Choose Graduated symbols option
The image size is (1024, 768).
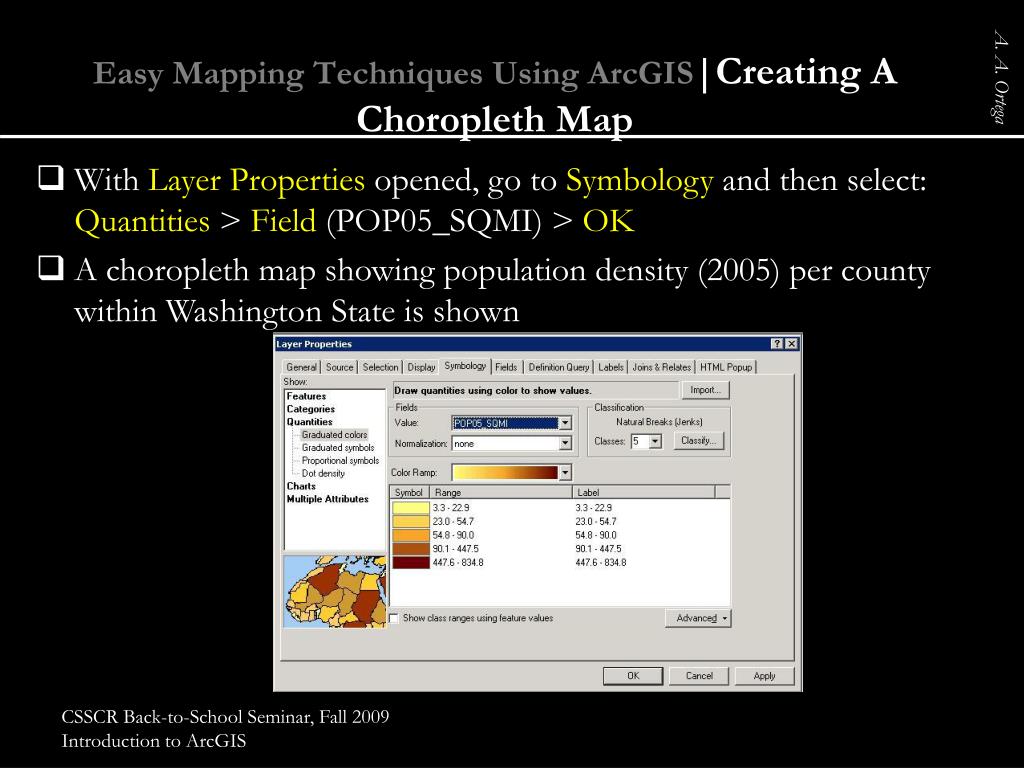coord(338,447)
